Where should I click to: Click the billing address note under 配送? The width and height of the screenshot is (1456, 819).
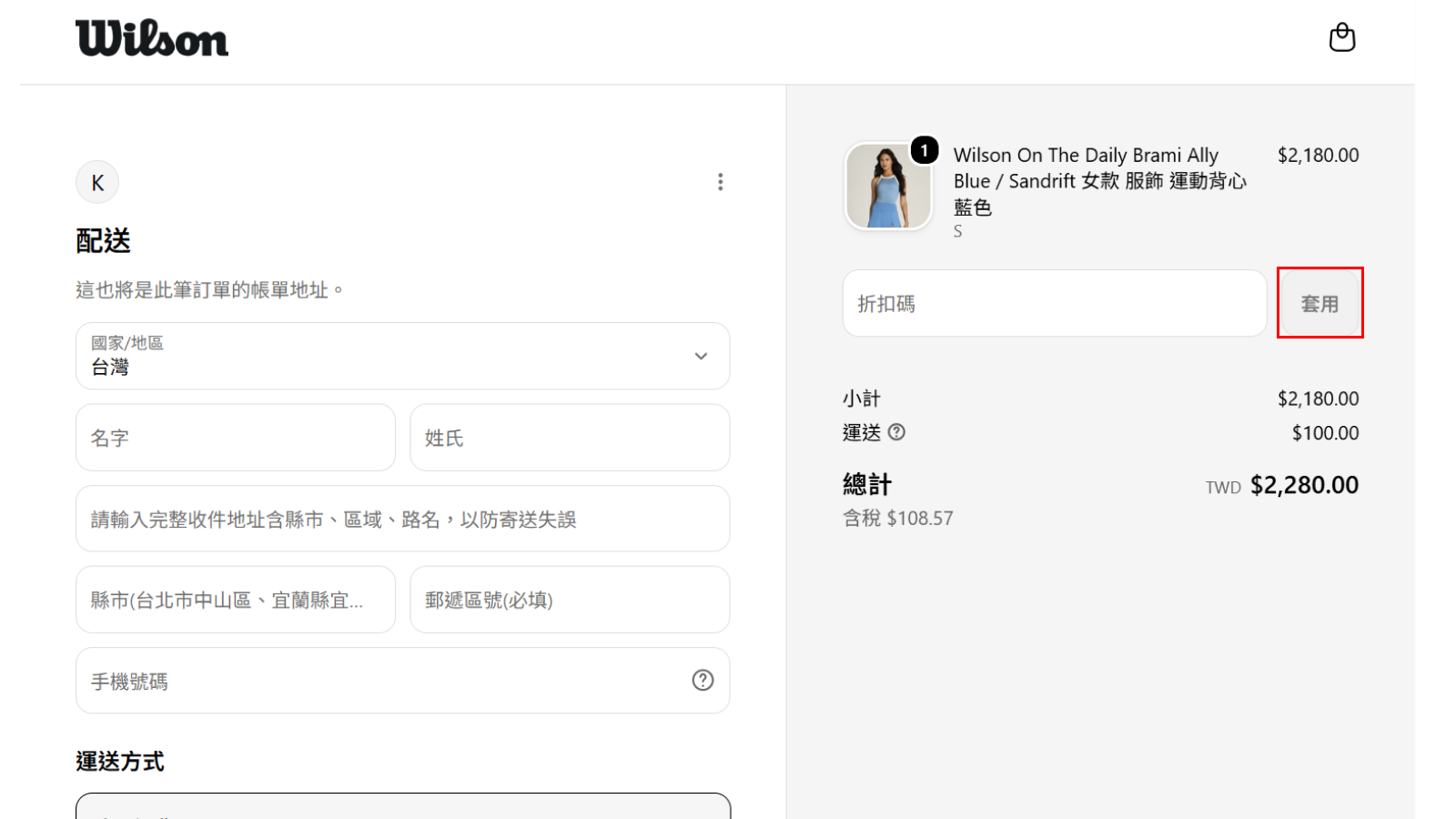209,290
